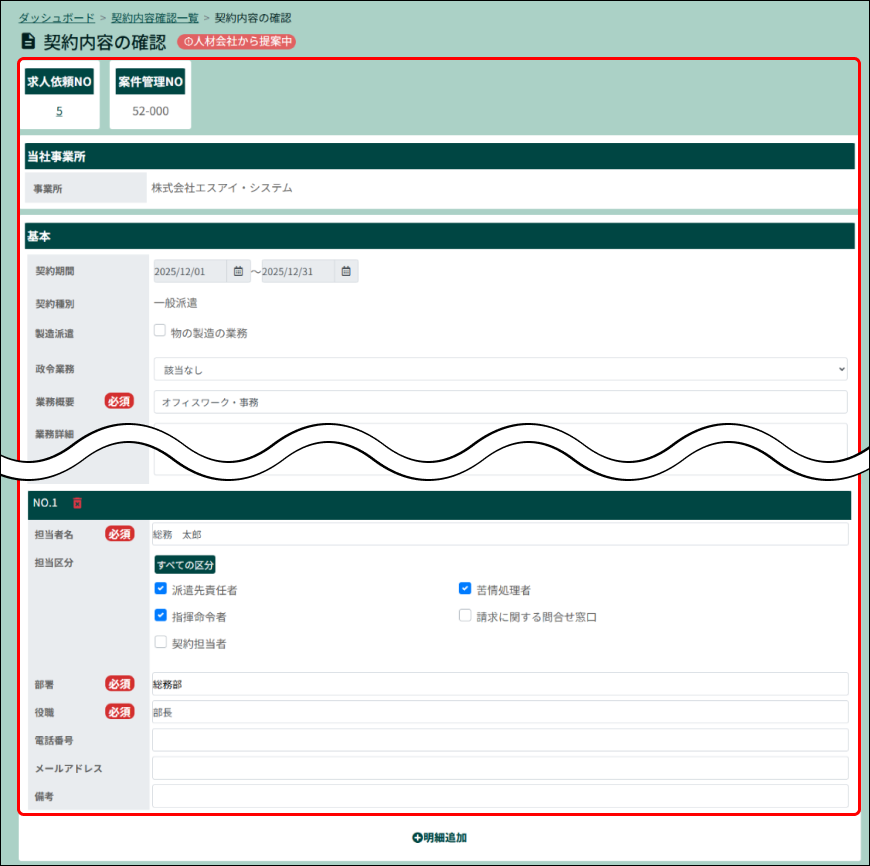
Task: Click the 契約期間 field label
Action: point(55,271)
